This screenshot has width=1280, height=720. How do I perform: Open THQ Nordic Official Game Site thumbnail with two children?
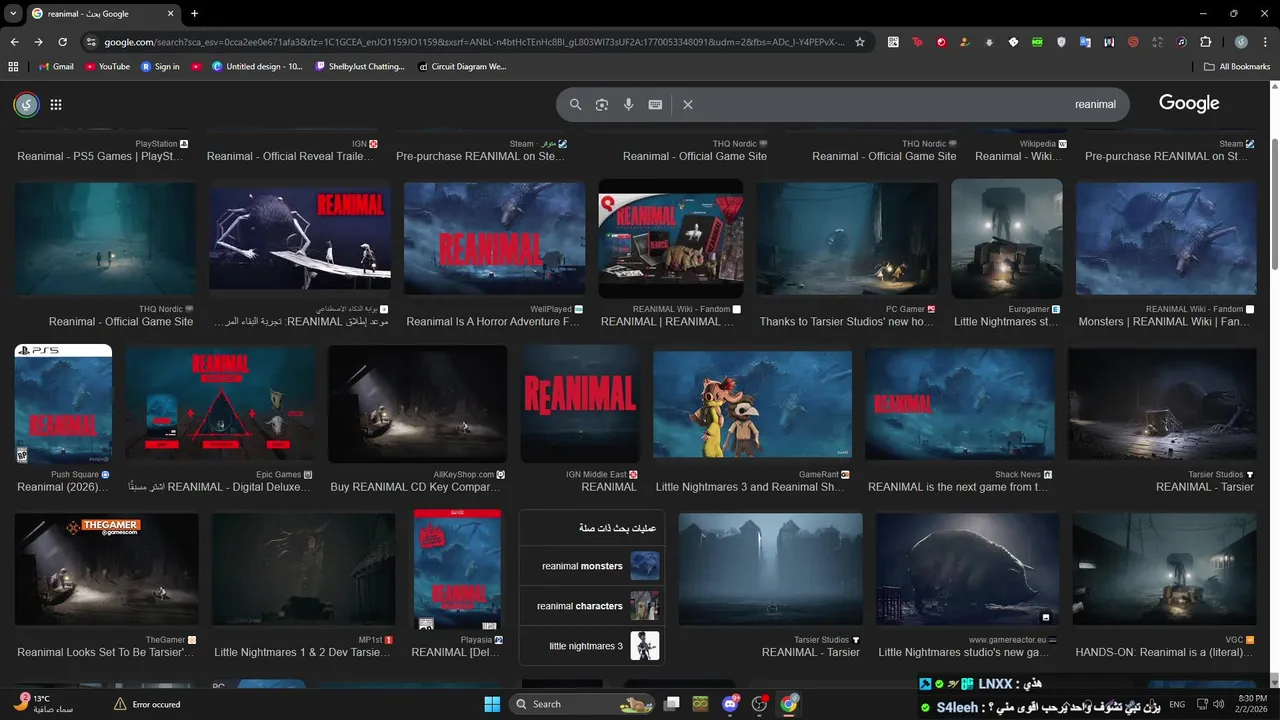pos(105,238)
